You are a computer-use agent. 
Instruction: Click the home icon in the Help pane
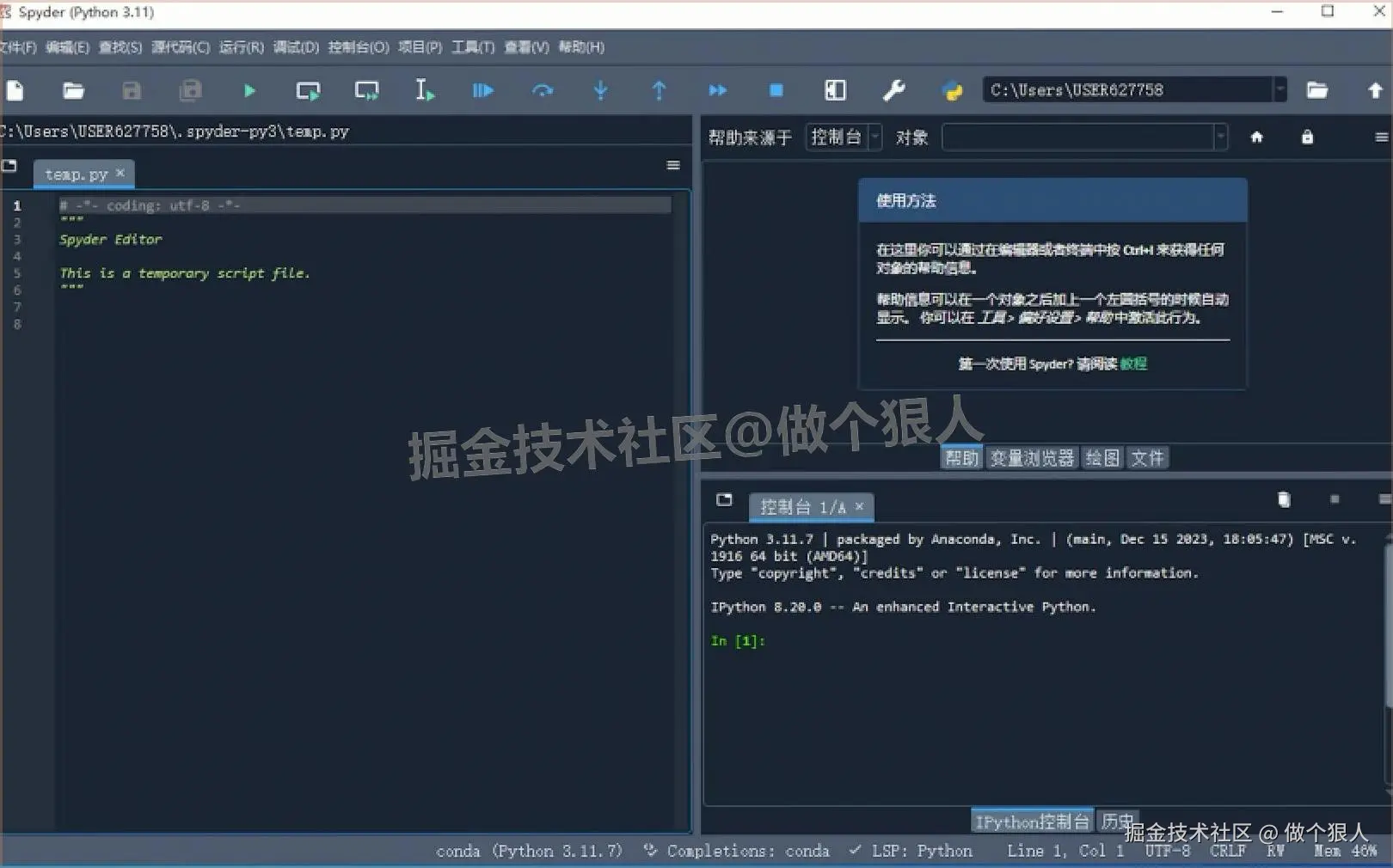[x=1256, y=137]
